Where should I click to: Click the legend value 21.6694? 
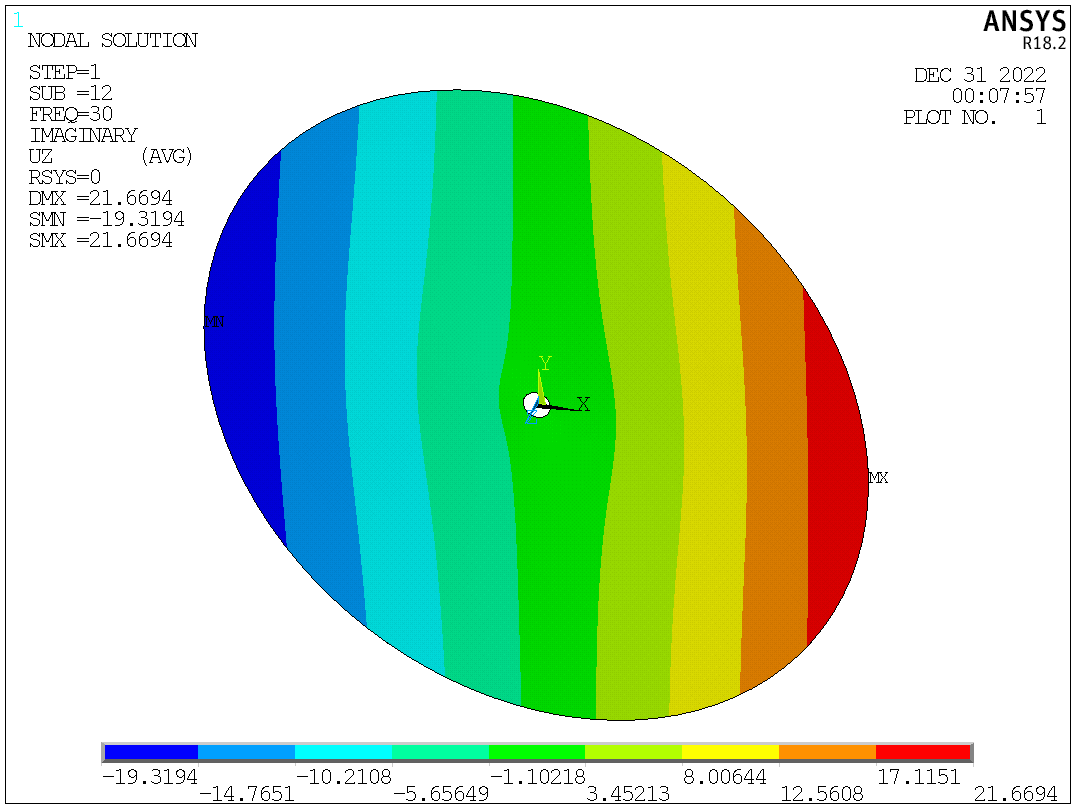coord(1018,793)
